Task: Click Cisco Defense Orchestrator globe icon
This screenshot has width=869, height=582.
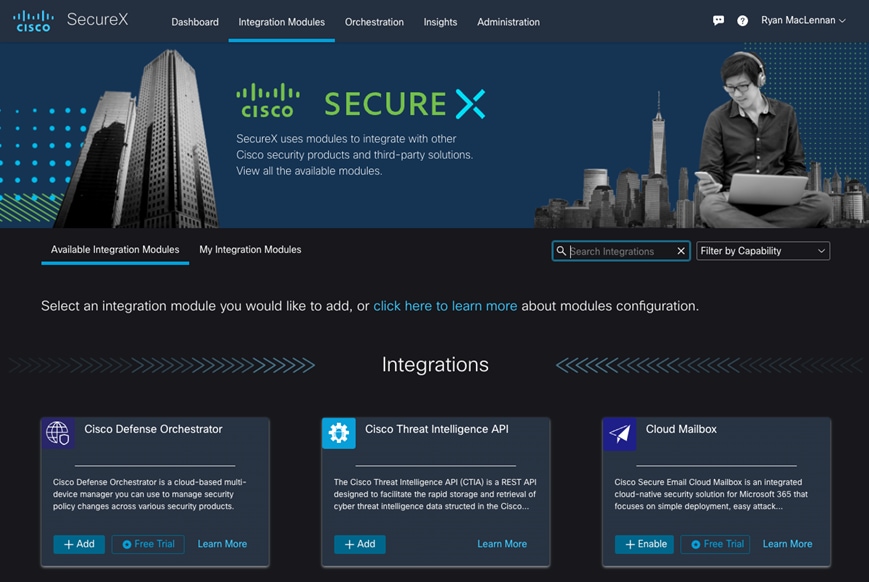Action: [x=58, y=433]
